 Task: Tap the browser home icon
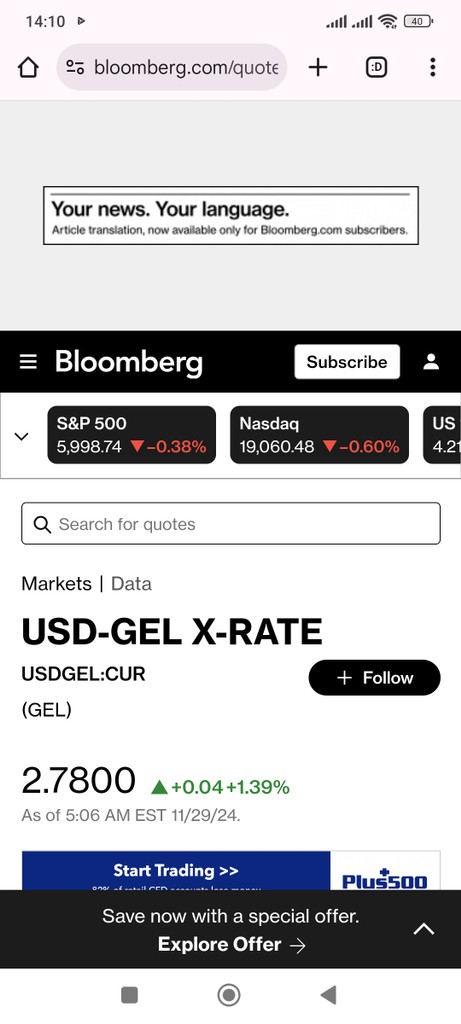(28, 67)
